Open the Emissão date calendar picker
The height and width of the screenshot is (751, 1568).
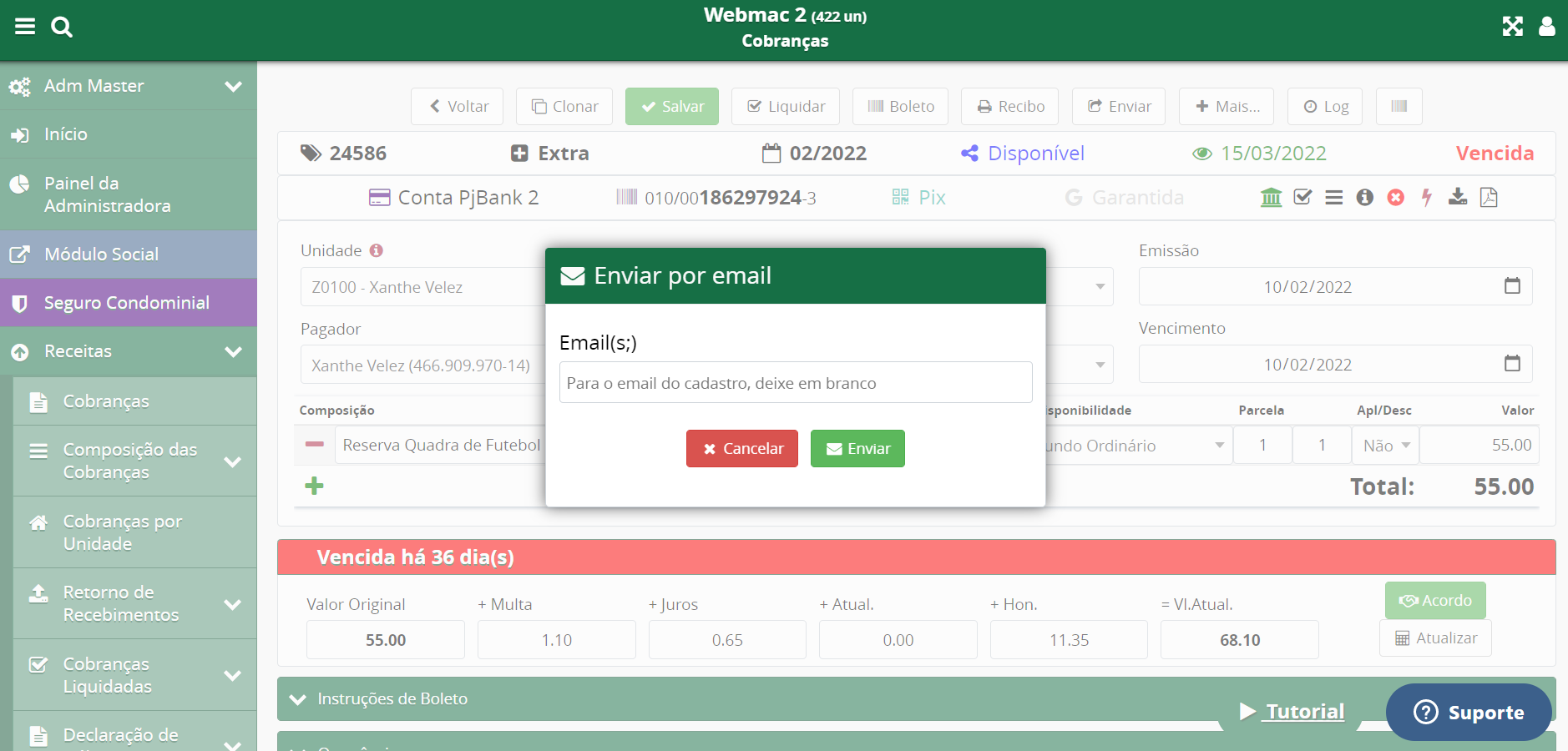(1512, 286)
